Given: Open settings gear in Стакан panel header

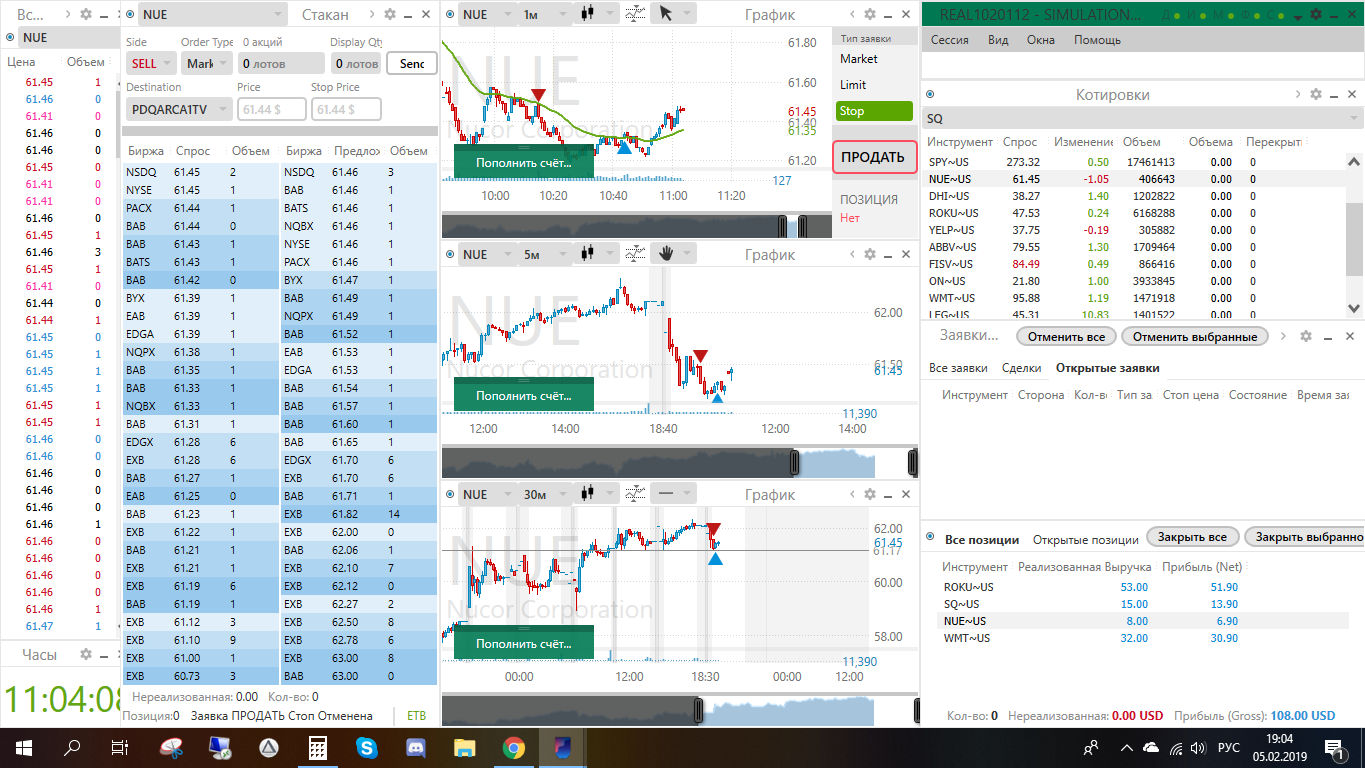Looking at the screenshot, I should point(390,14).
